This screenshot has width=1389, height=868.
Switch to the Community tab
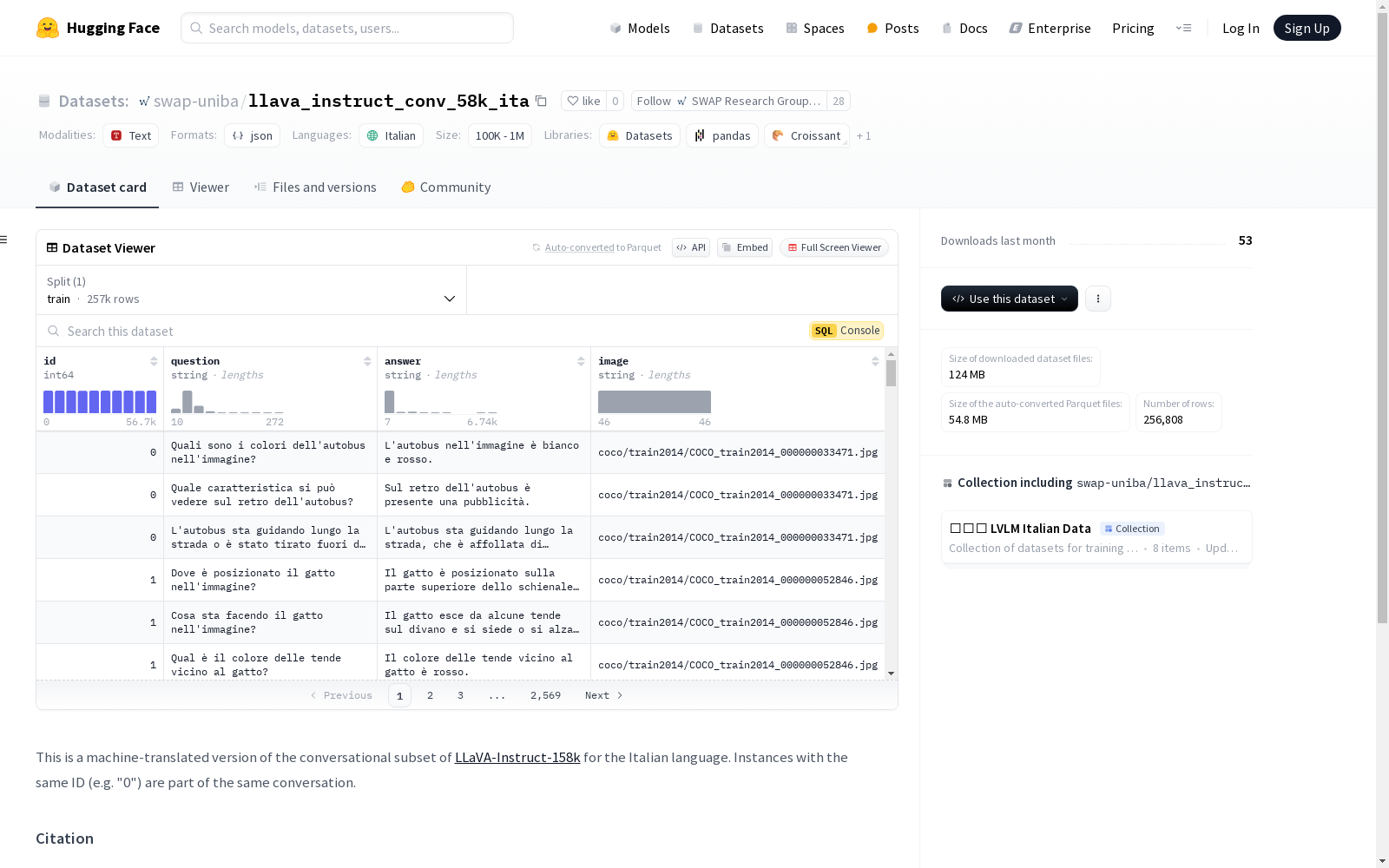(446, 187)
